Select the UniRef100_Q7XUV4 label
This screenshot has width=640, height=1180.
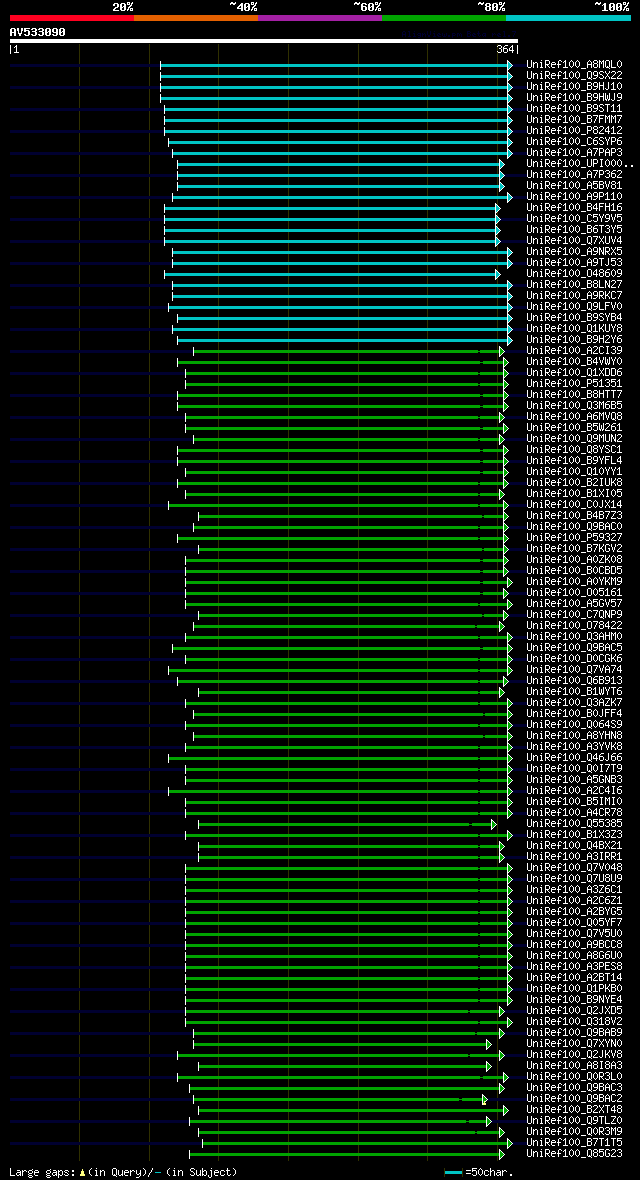(574, 240)
